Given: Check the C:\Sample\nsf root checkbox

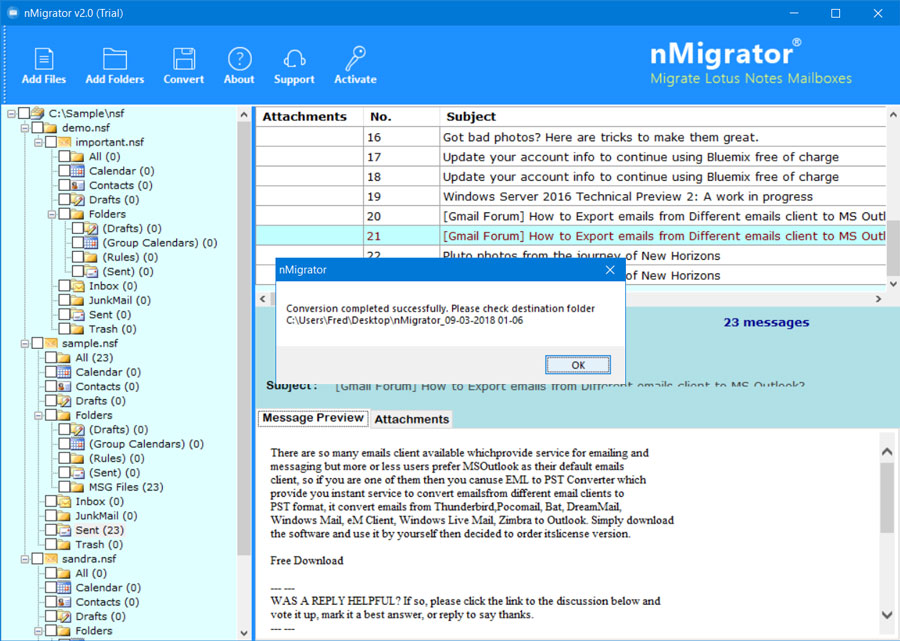Looking at the screenshot, I should pos(24,113).
